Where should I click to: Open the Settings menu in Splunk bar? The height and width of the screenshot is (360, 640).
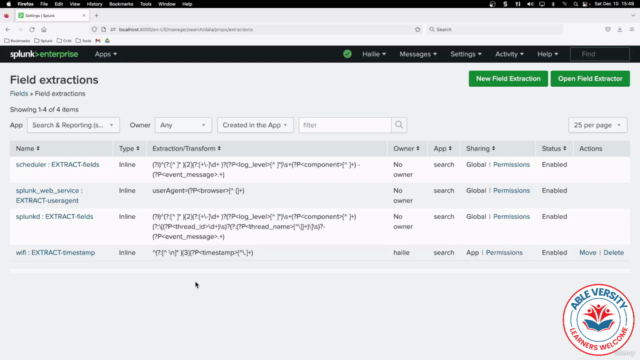point(466,54)
